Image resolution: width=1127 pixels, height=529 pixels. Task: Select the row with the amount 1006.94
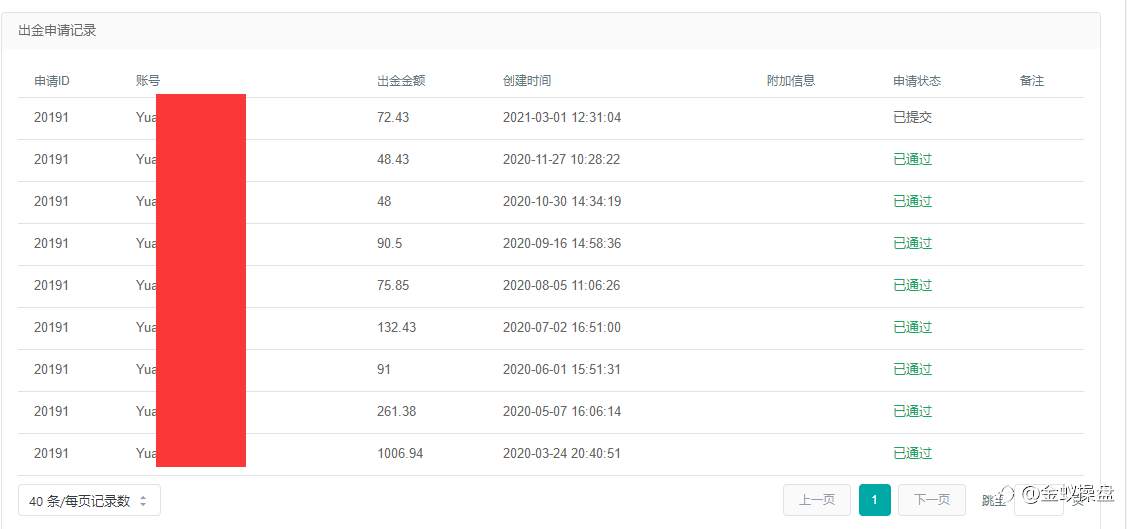(551, 454)
